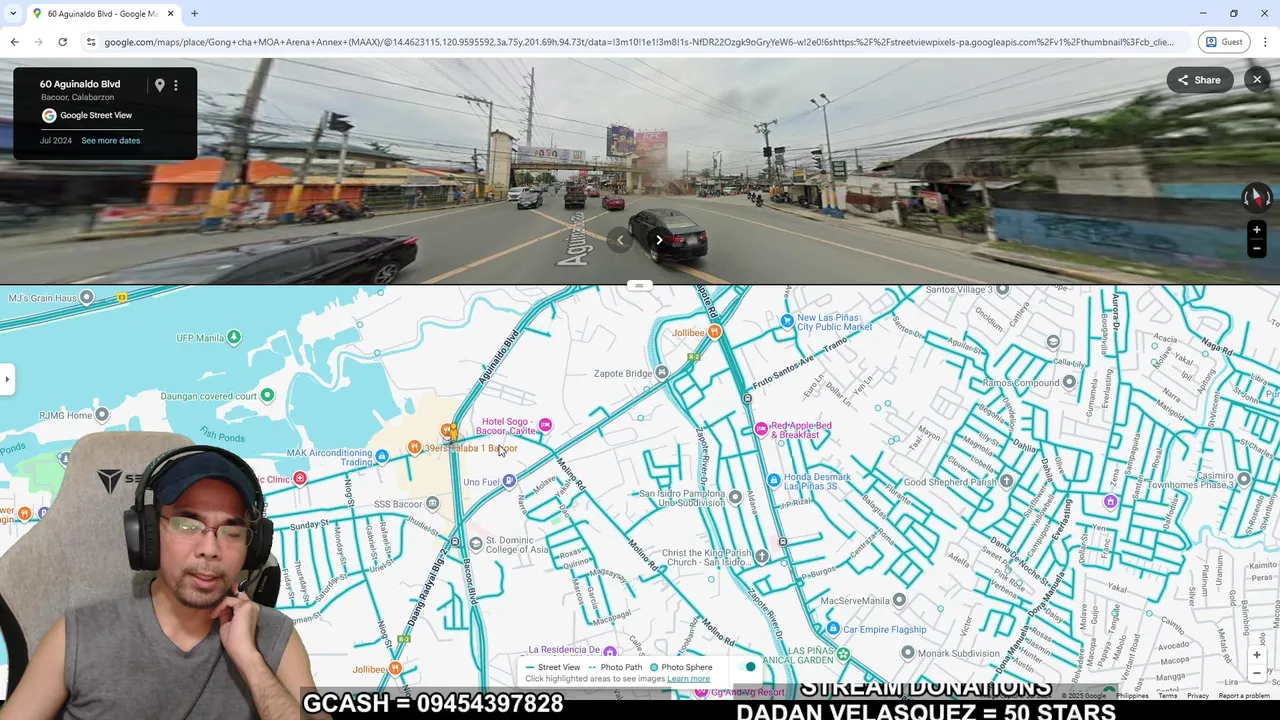Toggle the Street View layer switch off
This screenshot has height=720, width=1280.
pyautogui.click(x=746, y=667)
